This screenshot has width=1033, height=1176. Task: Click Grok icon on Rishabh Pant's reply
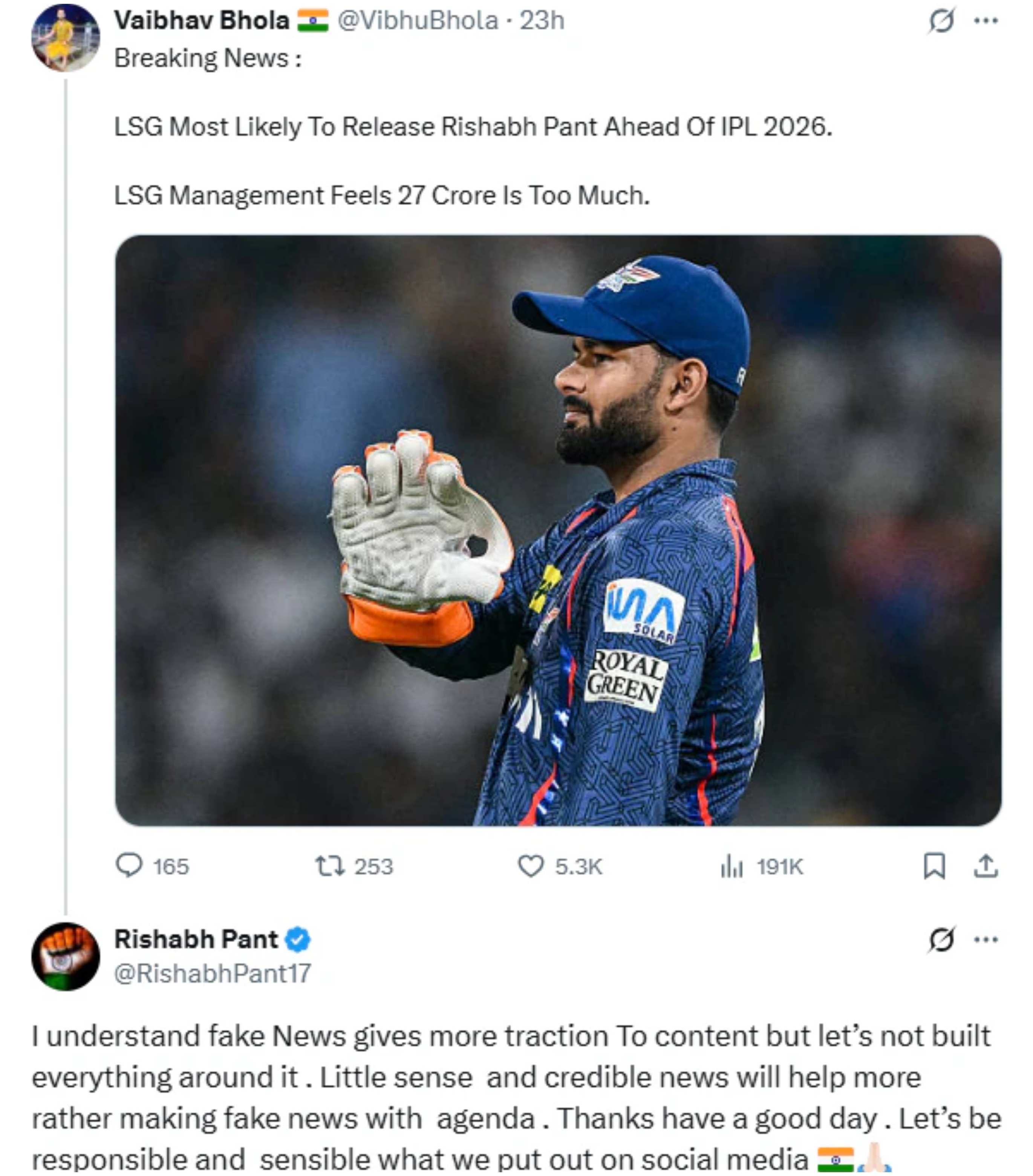click(x=941, y=940)
